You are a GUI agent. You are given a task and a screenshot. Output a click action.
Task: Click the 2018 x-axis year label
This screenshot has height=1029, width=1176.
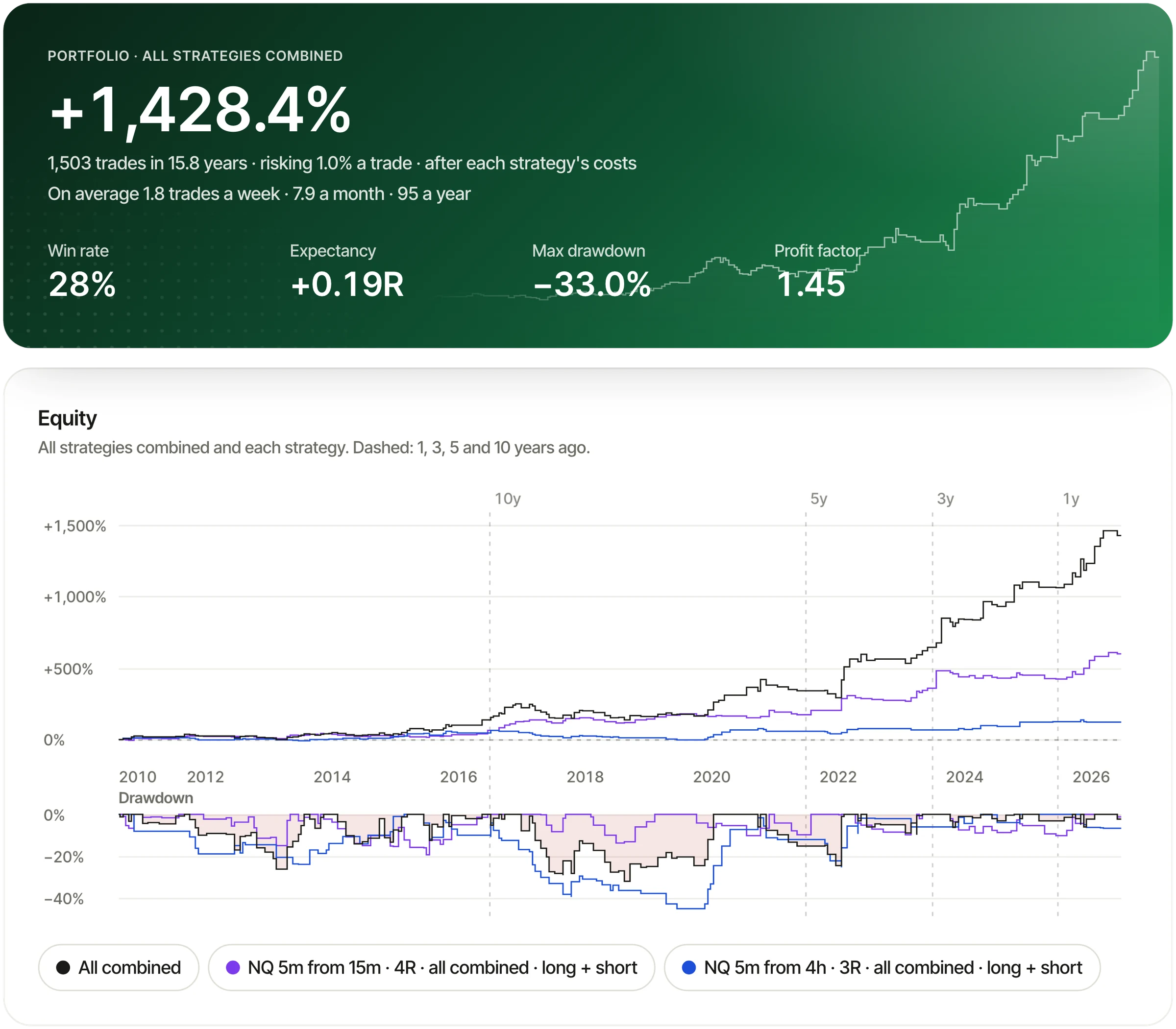(x=586, y=777)
